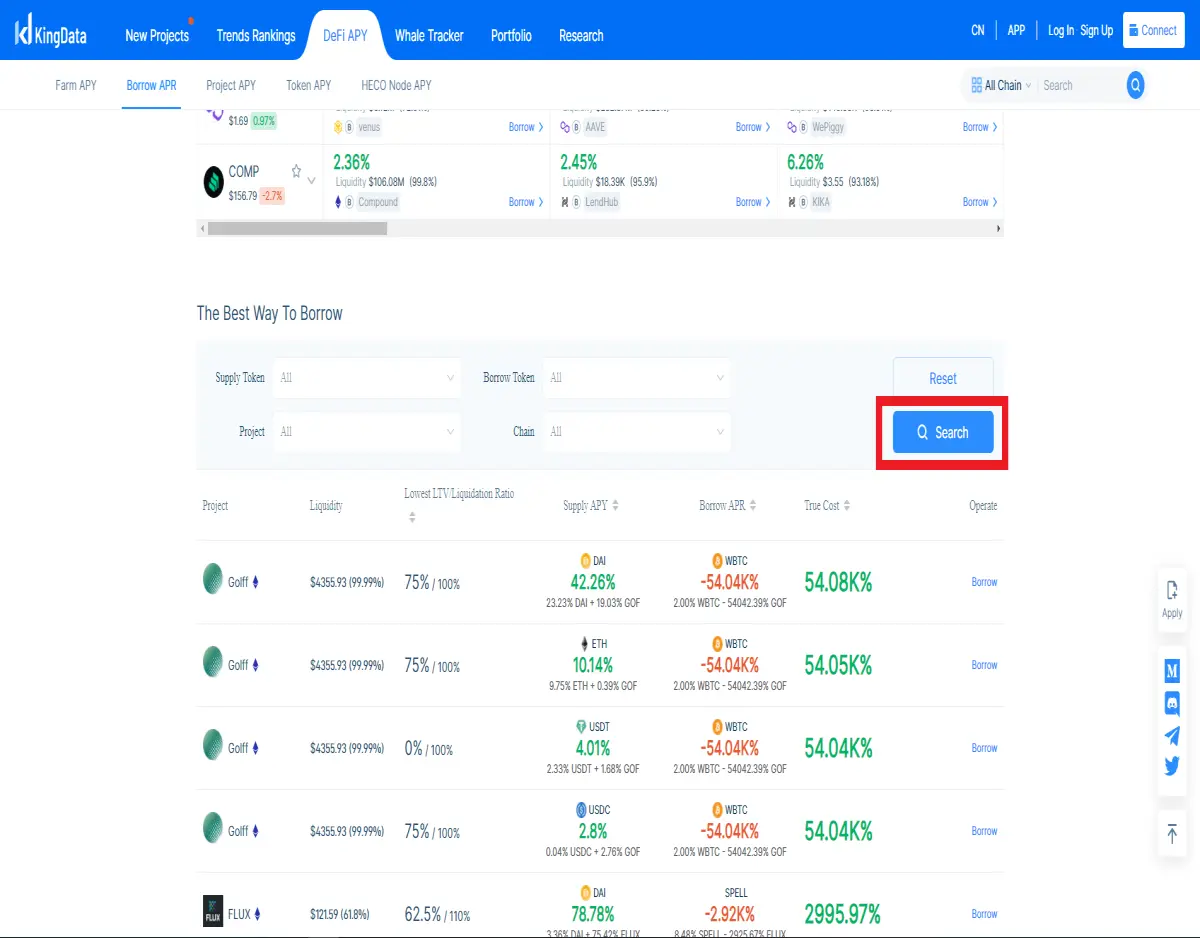
Task: Open the Discord social icon
Action: pyautogui.click(x=1172, y=703)
